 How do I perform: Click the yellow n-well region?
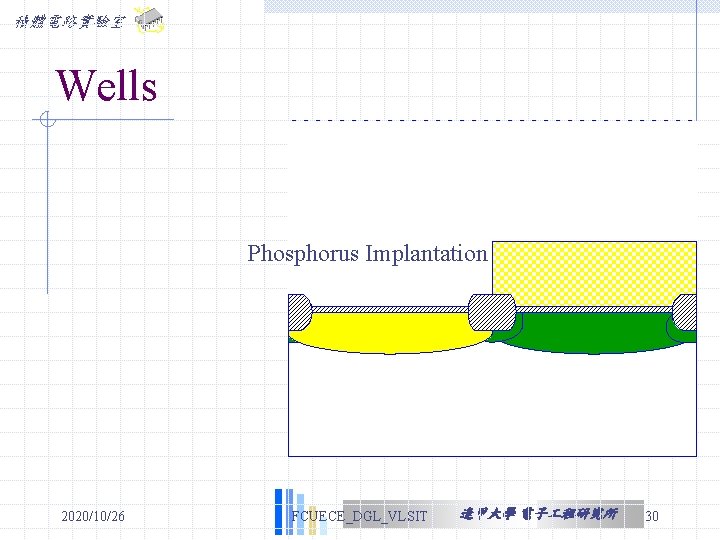coord(389,333)
